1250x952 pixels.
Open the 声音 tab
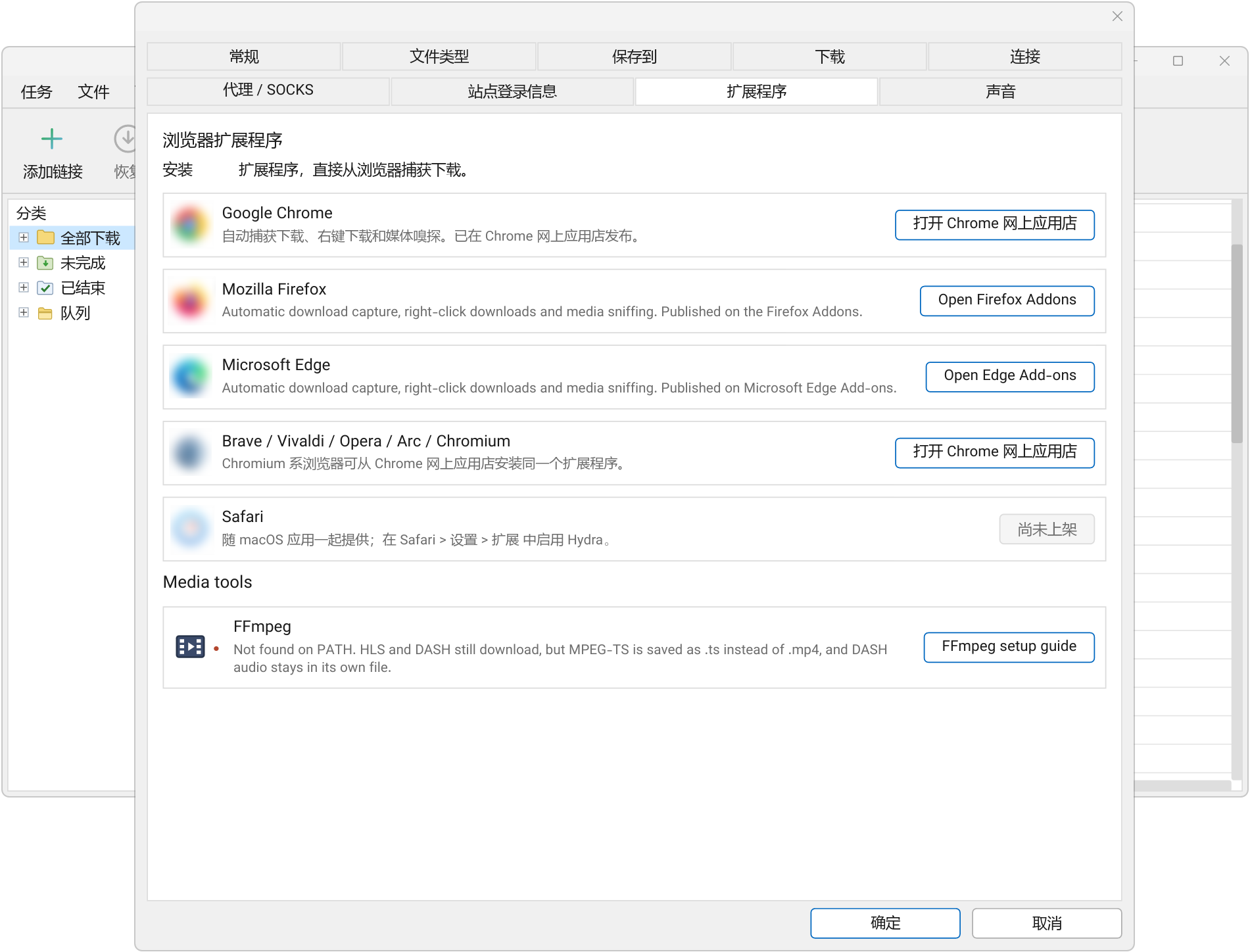coord(1001,91)
